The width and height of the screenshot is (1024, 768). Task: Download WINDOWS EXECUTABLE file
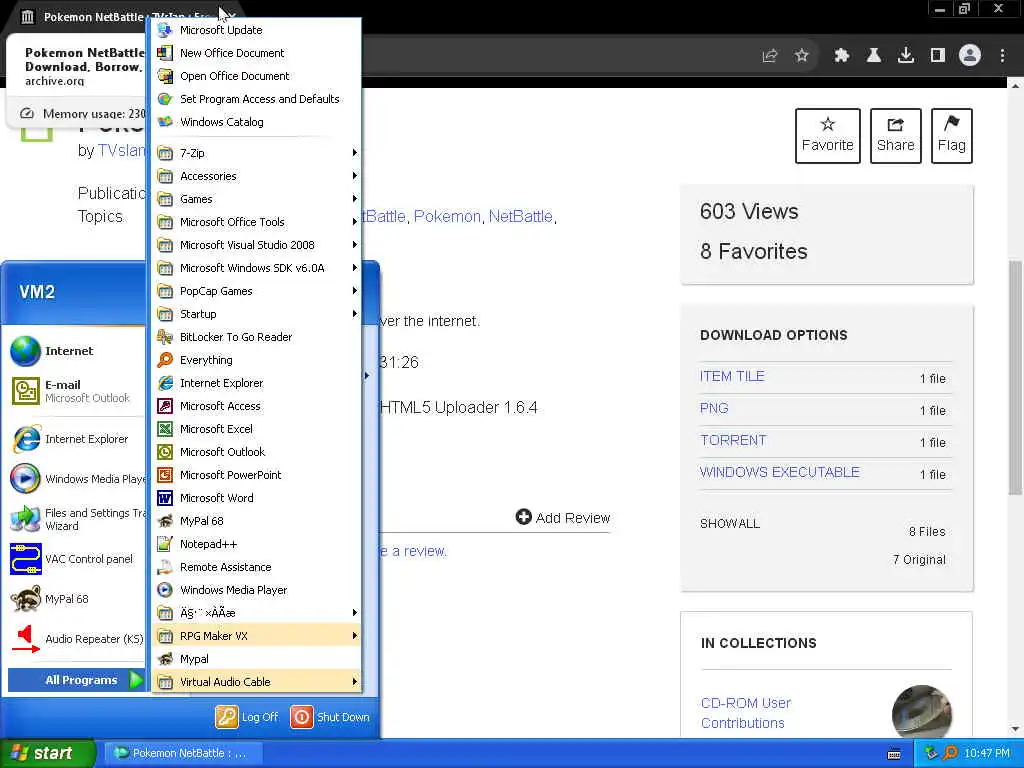tap(780, 472)
